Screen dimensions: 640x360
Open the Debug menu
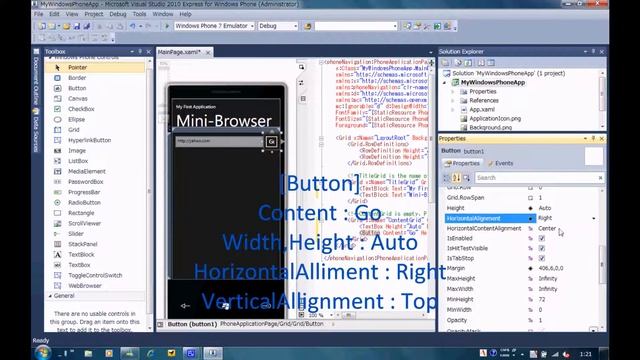point(118,14)
